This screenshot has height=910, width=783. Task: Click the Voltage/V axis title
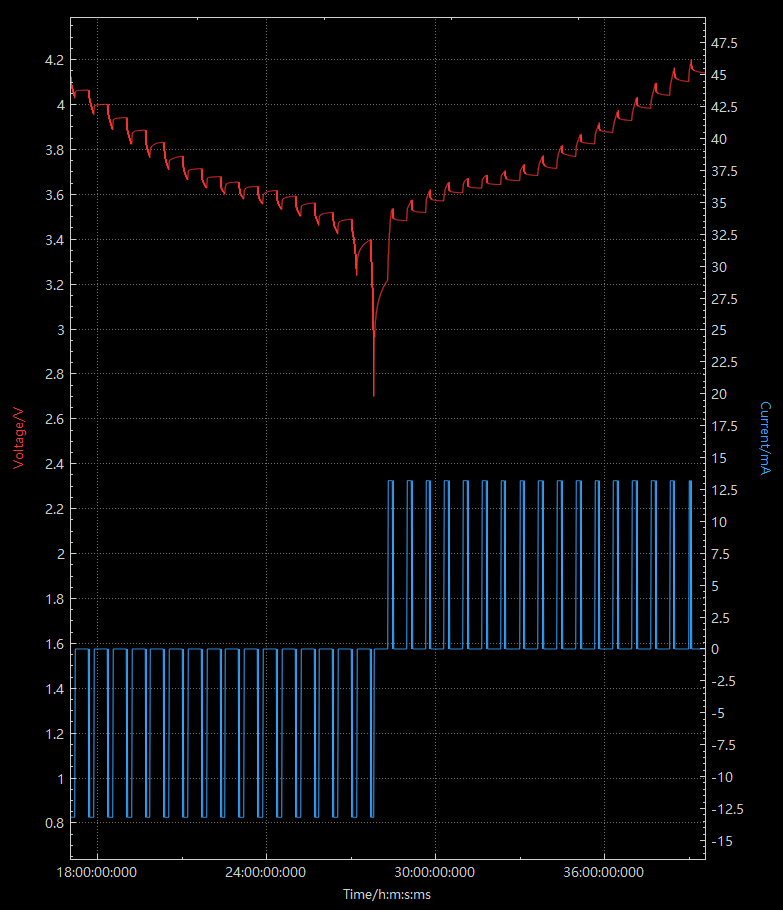pos(19,438)
